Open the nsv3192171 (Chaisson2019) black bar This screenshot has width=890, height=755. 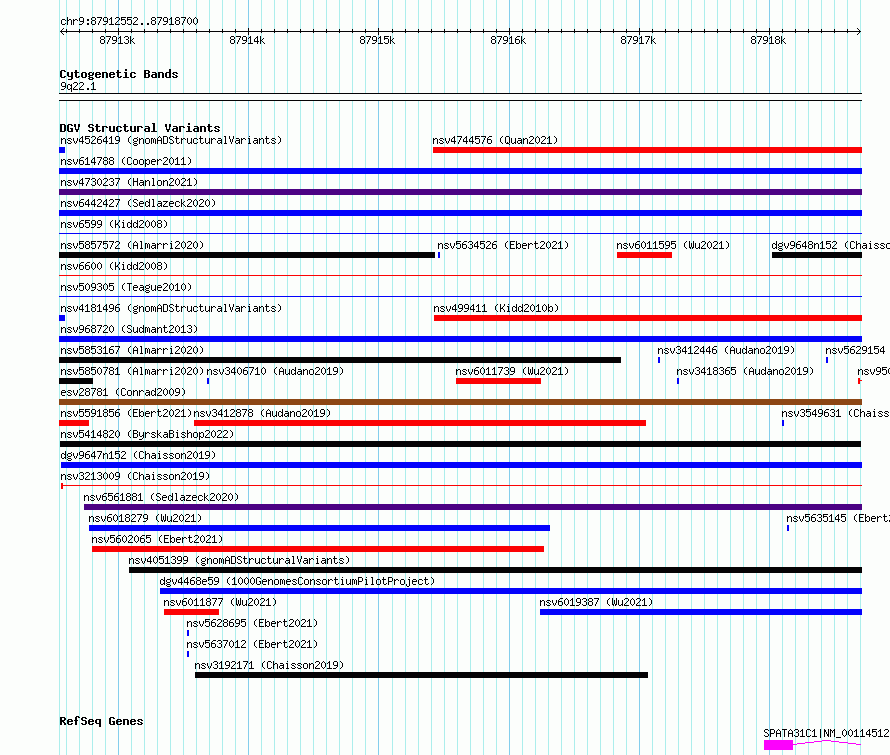(421, 675)
